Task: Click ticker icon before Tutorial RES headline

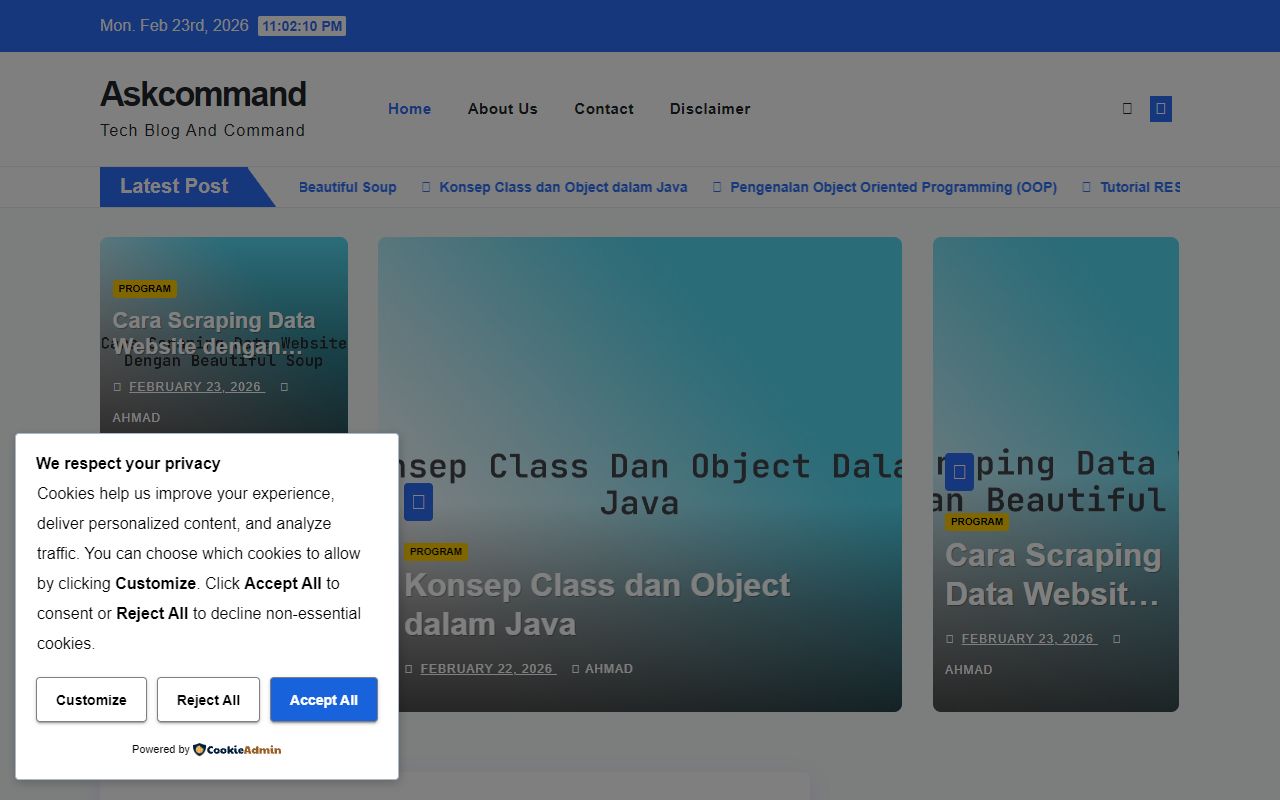Action: tap(1086, 187)
